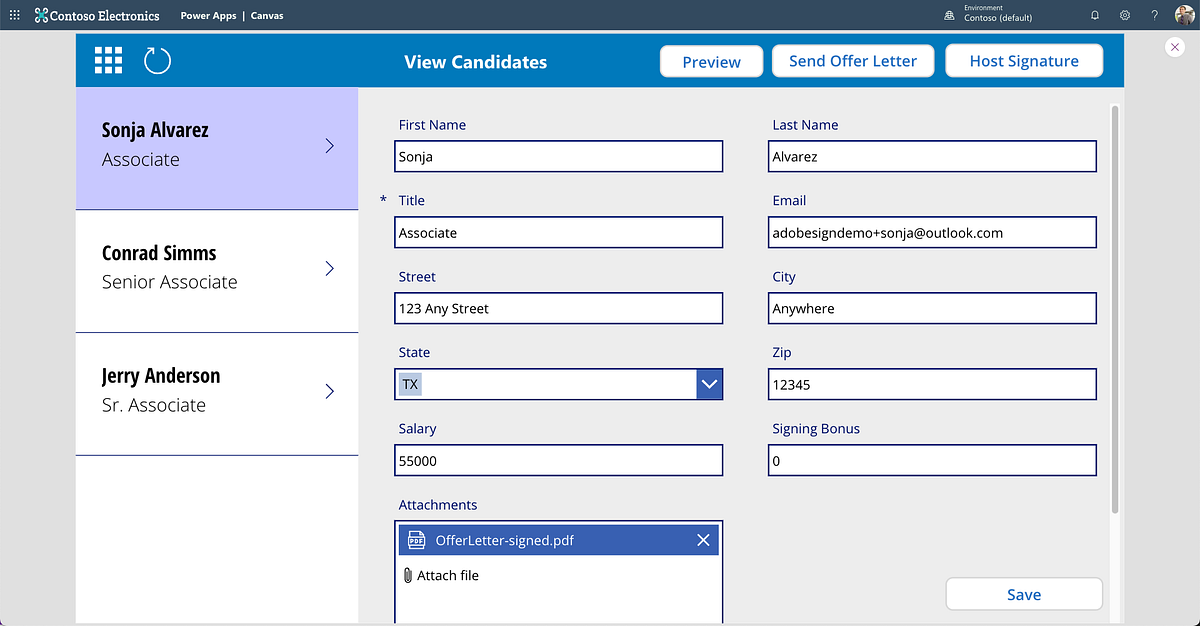Screen dimensions: 1200x626
Task: Click the Host Signature button
Action: pos(1024,60)
